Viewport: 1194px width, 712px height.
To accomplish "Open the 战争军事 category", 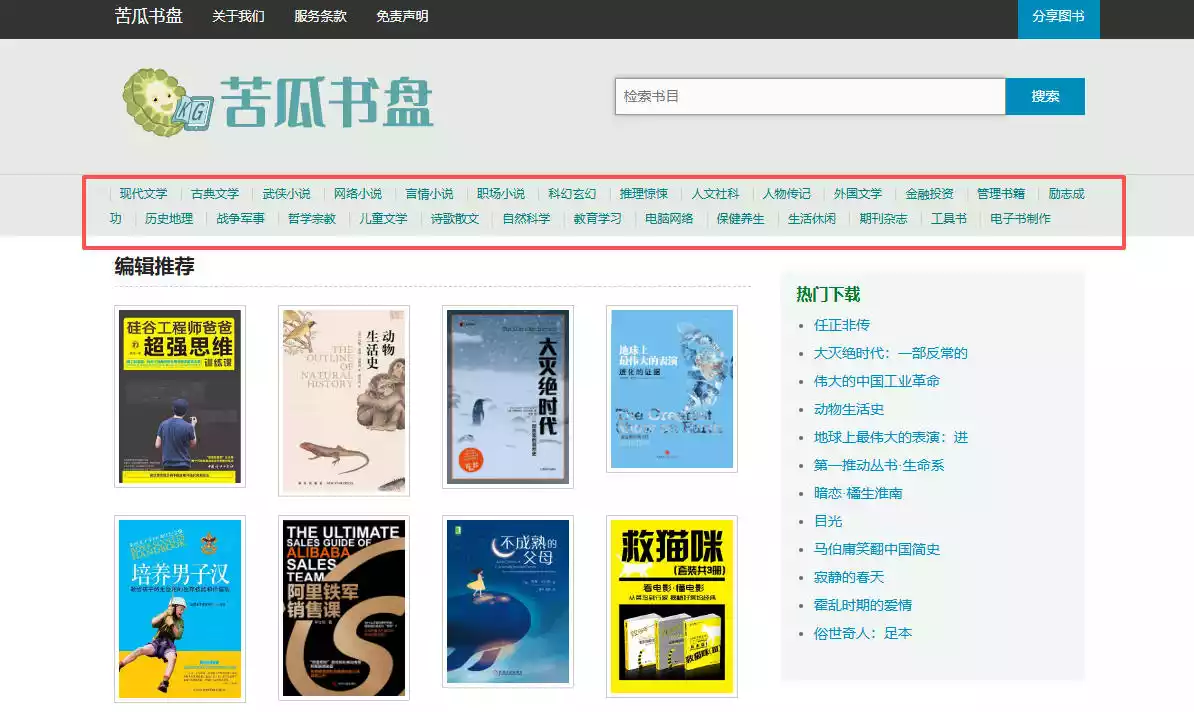I will pos(241,219).
